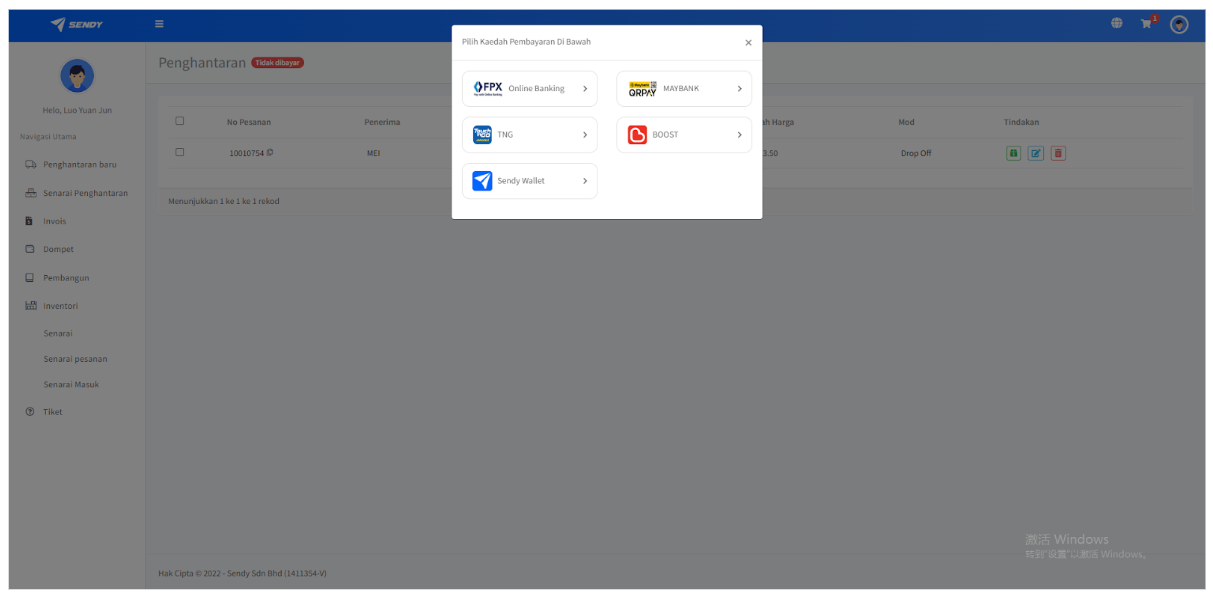Click the Senarai Penghantaran sidebar icon
Image resolution: width=1213 pixels, height=596 pixels.
pyautogui.click(x=31, y=193)
